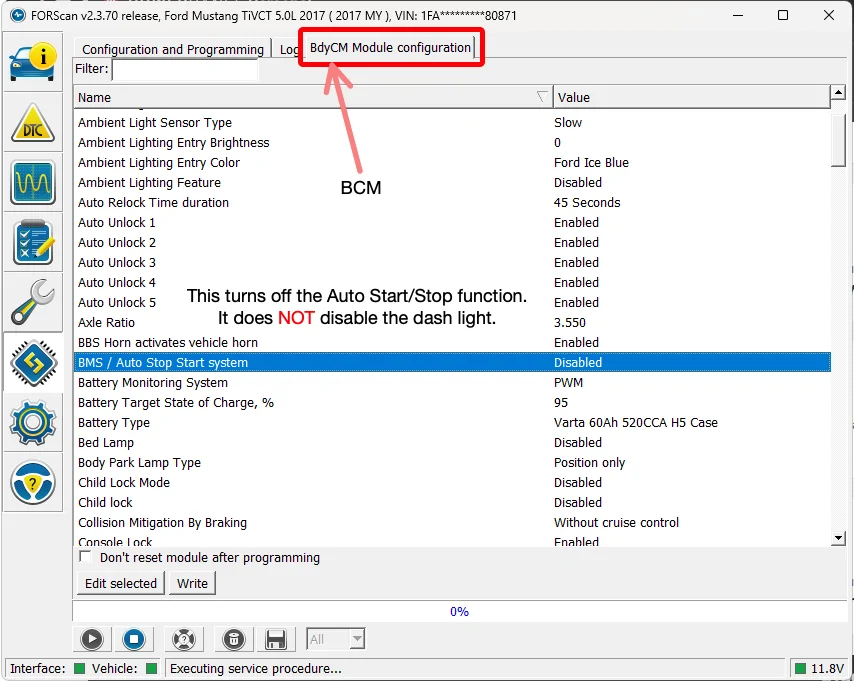Click the Varta 60Ah 520CCA H5 Case value

click(636, 422)
